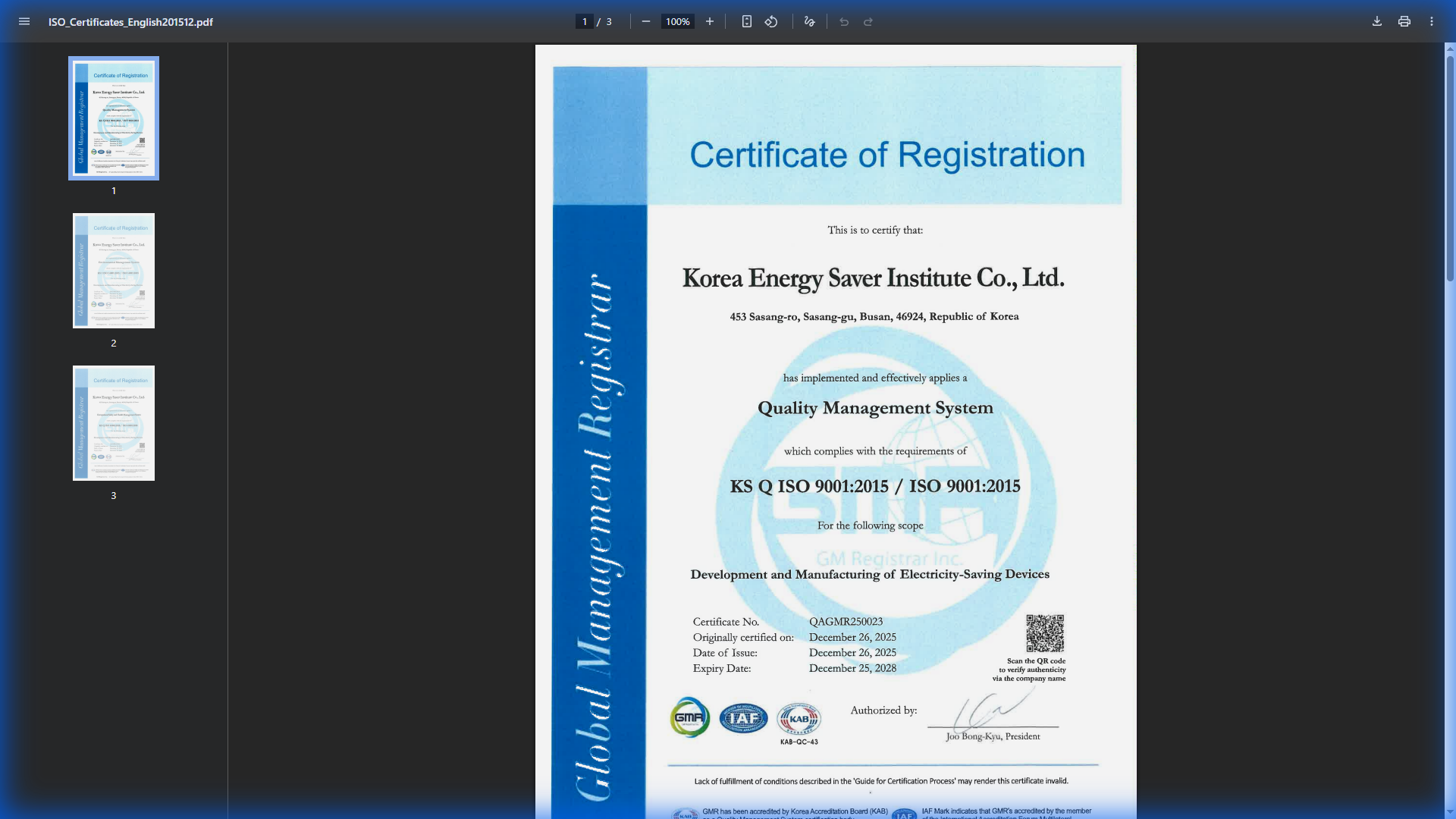Image resolution: width=1456 pixels, height=819 pixels.
Task: Click the expiry date December 25, 2028
Action: point(852,668)
